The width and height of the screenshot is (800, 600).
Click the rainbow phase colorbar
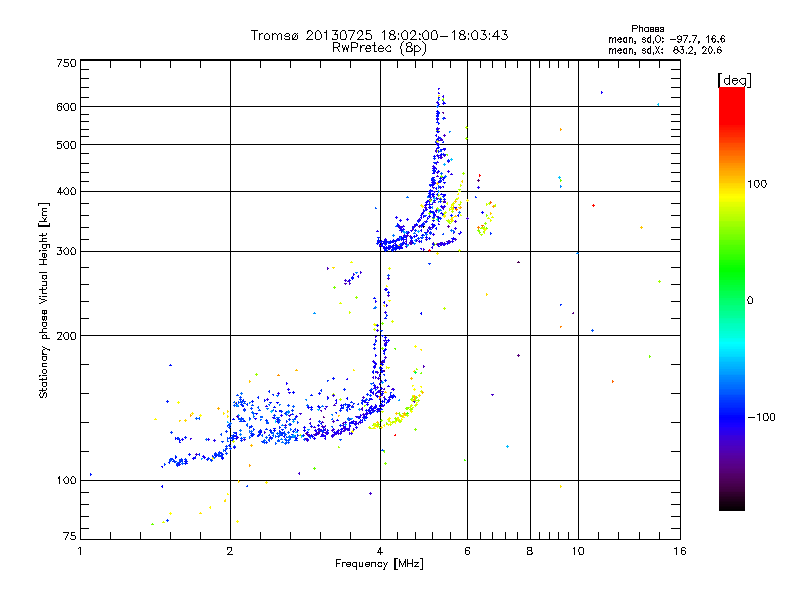[732, 298]
